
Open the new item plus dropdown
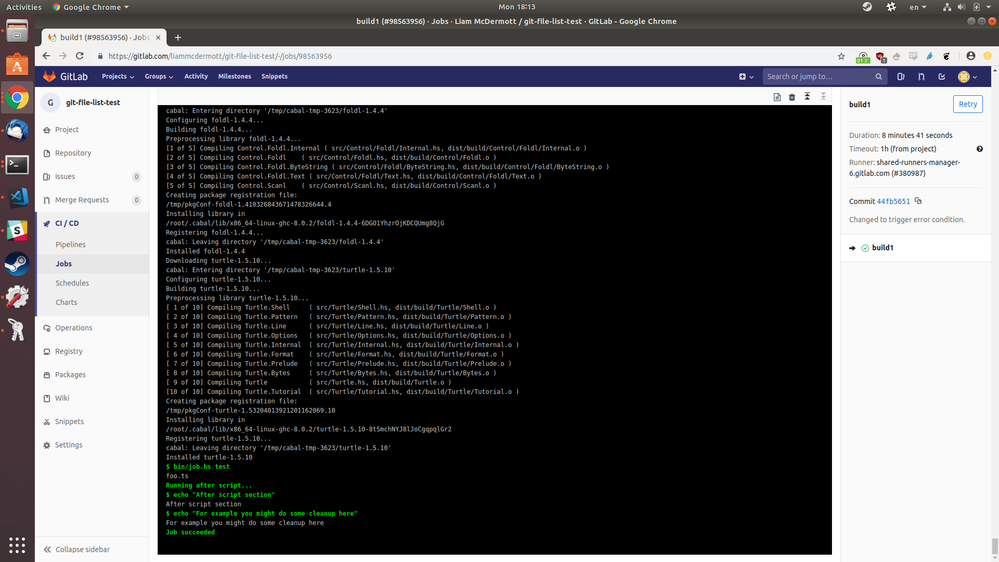tap(746, 76)
